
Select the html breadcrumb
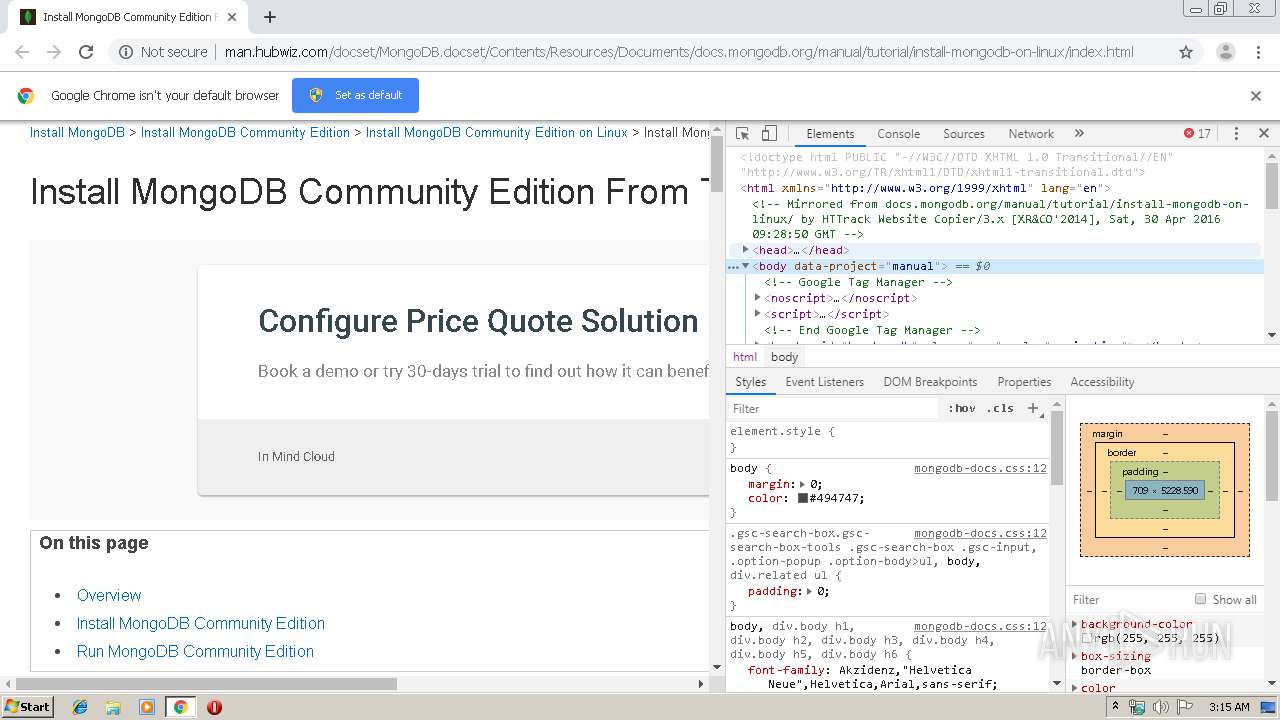click(x=745, y=357)
